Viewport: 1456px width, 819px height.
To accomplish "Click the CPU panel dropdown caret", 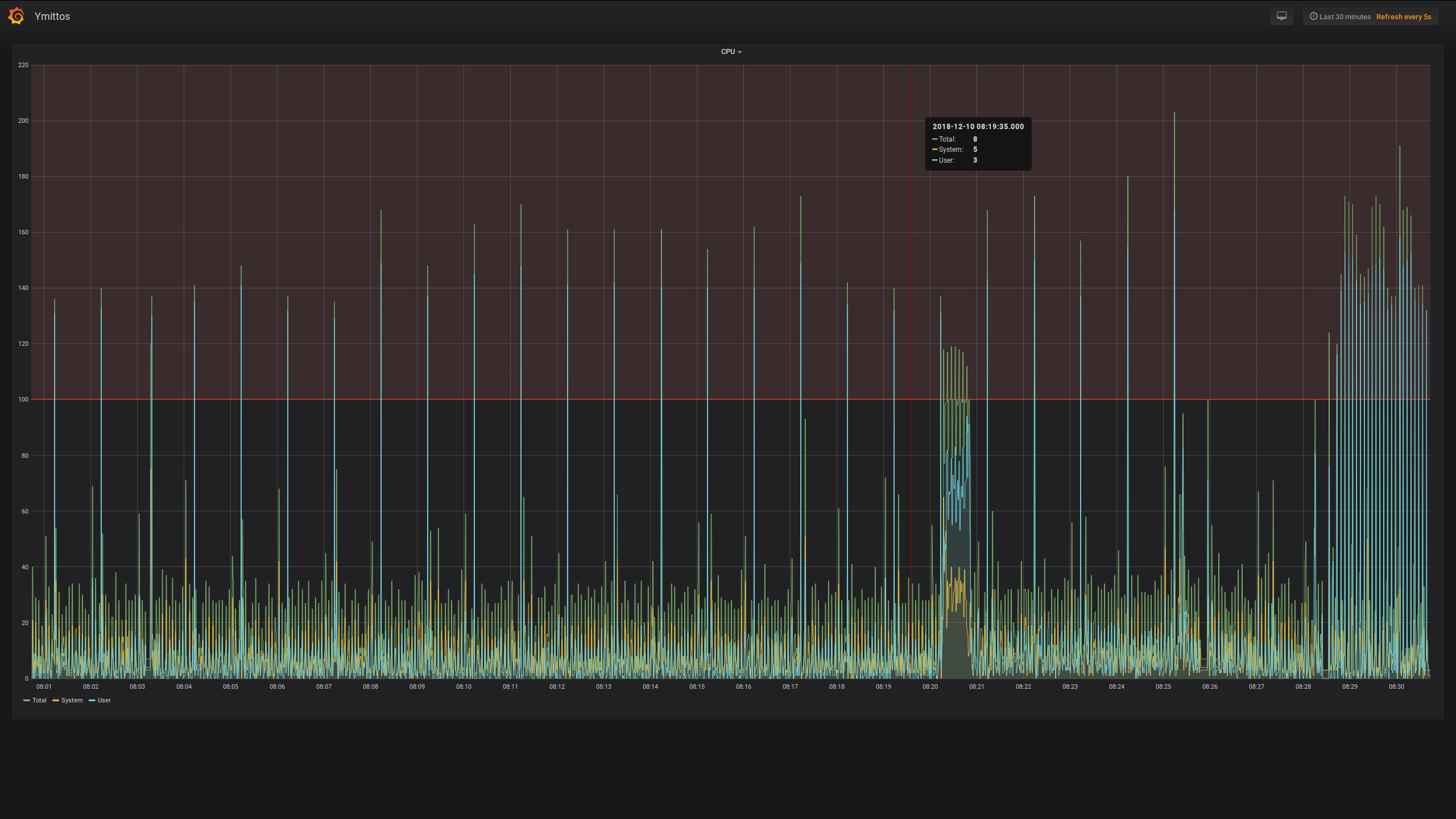I will pos(741,51).
